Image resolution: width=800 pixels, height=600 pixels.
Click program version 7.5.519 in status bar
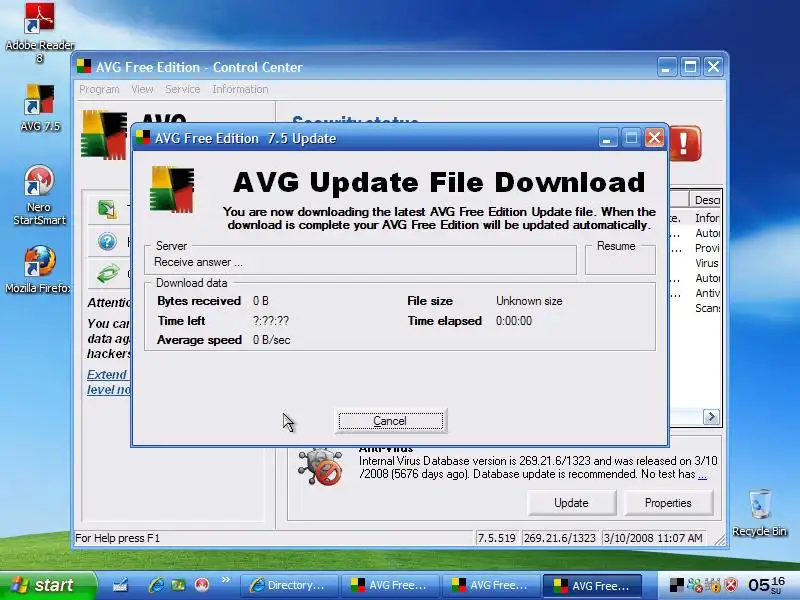click(x=496, y=538)
